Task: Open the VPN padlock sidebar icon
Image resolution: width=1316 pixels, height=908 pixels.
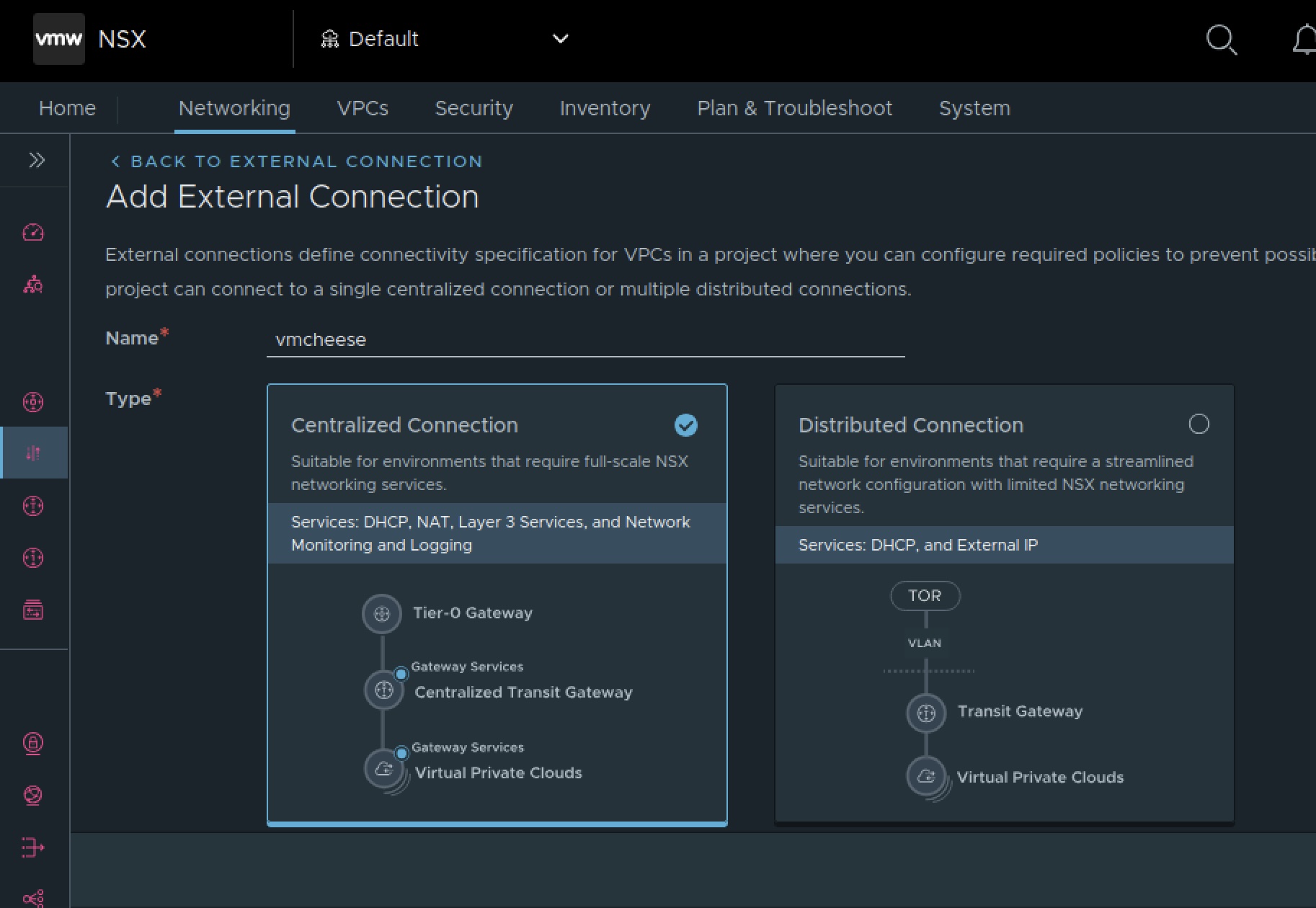Action: coord(33,743)
